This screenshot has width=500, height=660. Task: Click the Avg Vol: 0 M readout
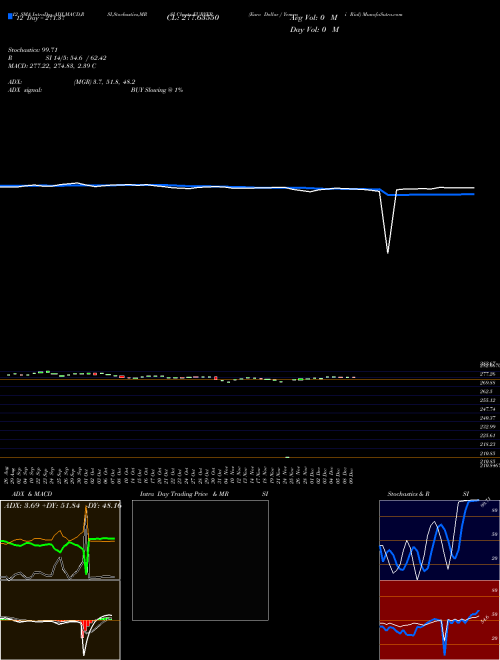[314, 18]
